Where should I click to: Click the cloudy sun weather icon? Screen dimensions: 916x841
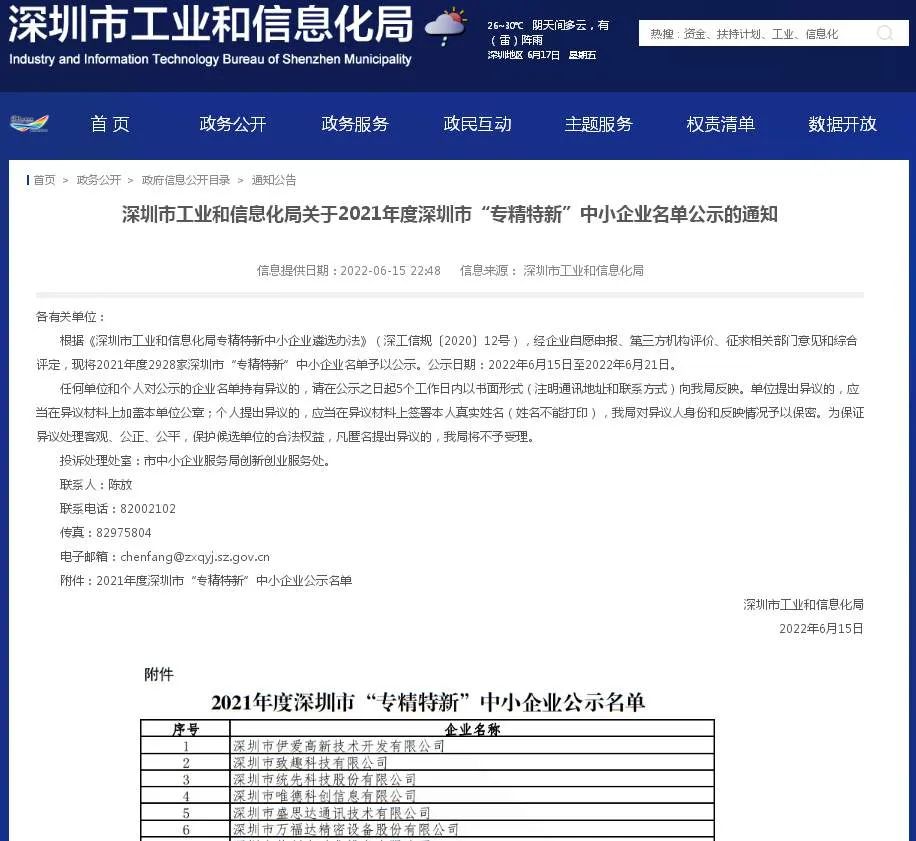pyautogui.click(x=446, y=27)
